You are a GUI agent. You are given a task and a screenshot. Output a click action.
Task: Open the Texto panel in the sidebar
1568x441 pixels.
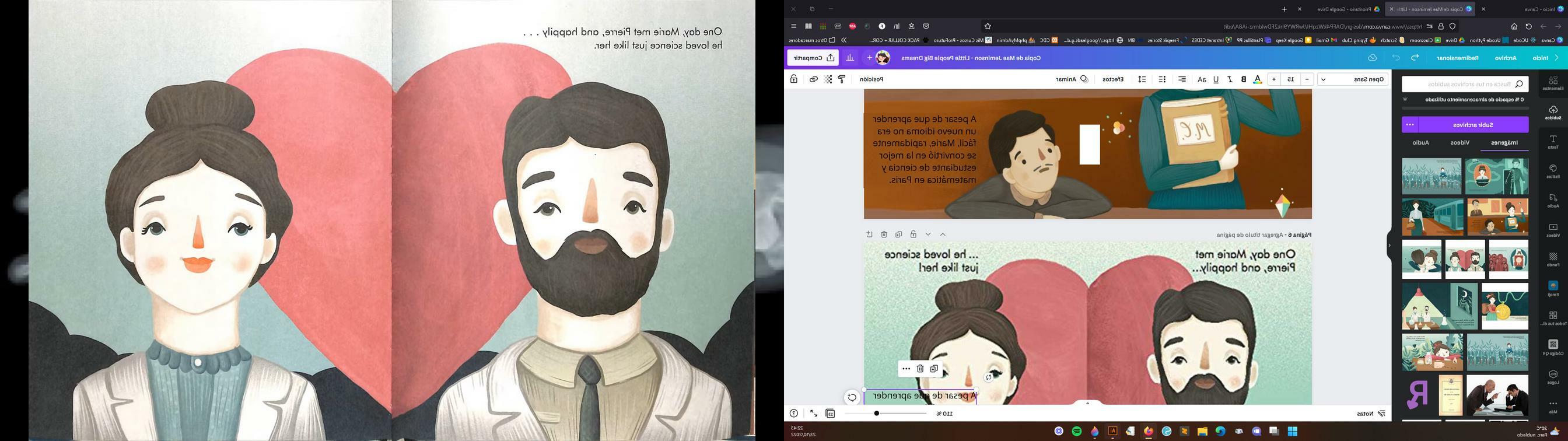tap(1553, 142)
